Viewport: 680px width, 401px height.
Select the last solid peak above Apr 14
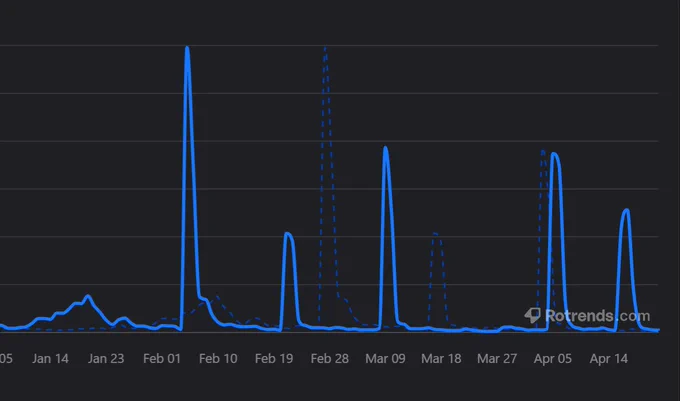pyautogui.click(x=626, y=211)
